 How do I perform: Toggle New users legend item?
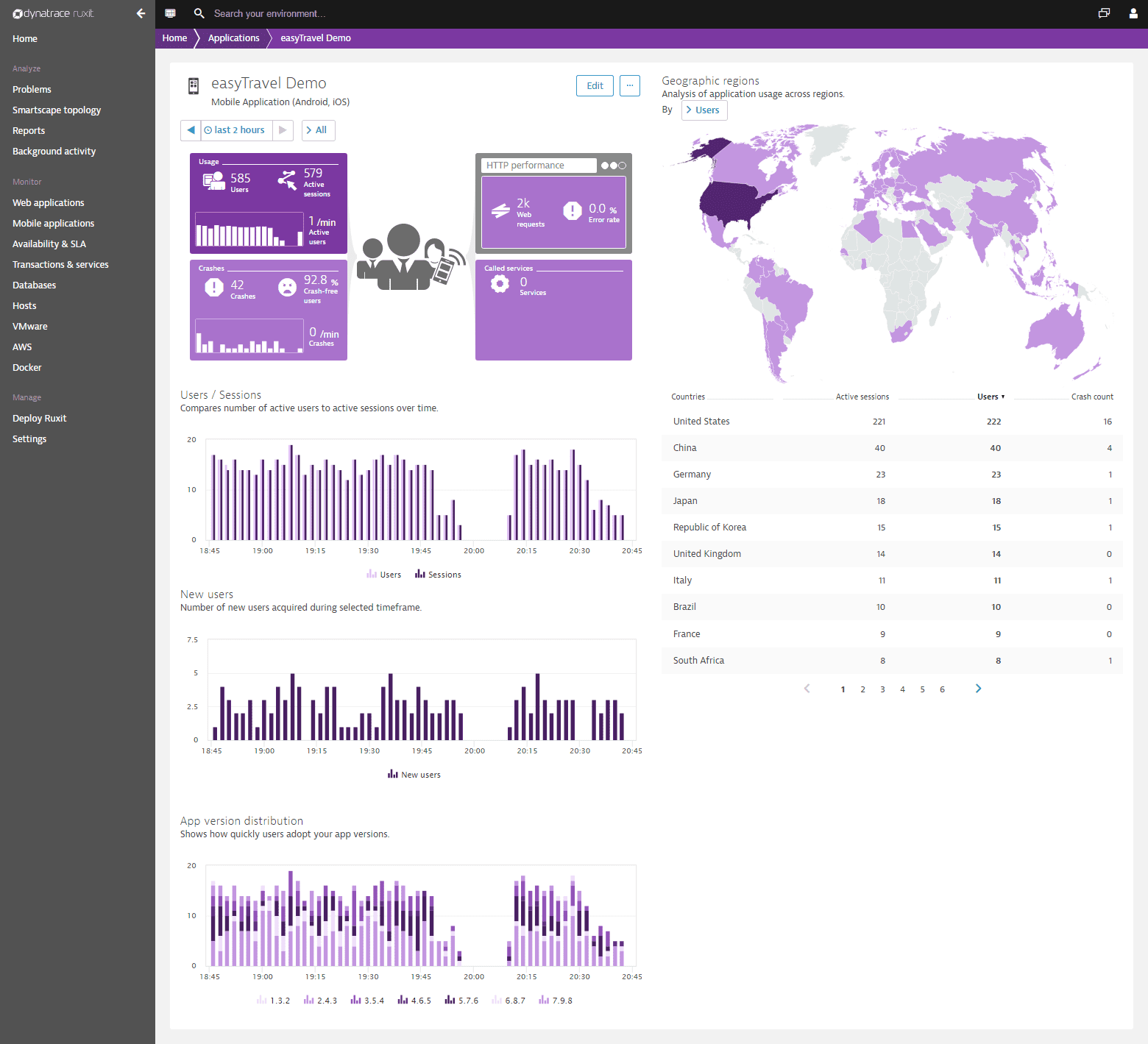point(414,775)
